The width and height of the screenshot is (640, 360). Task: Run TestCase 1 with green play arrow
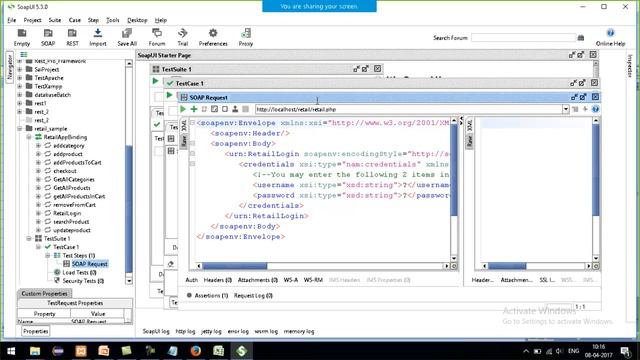point(169,95)
